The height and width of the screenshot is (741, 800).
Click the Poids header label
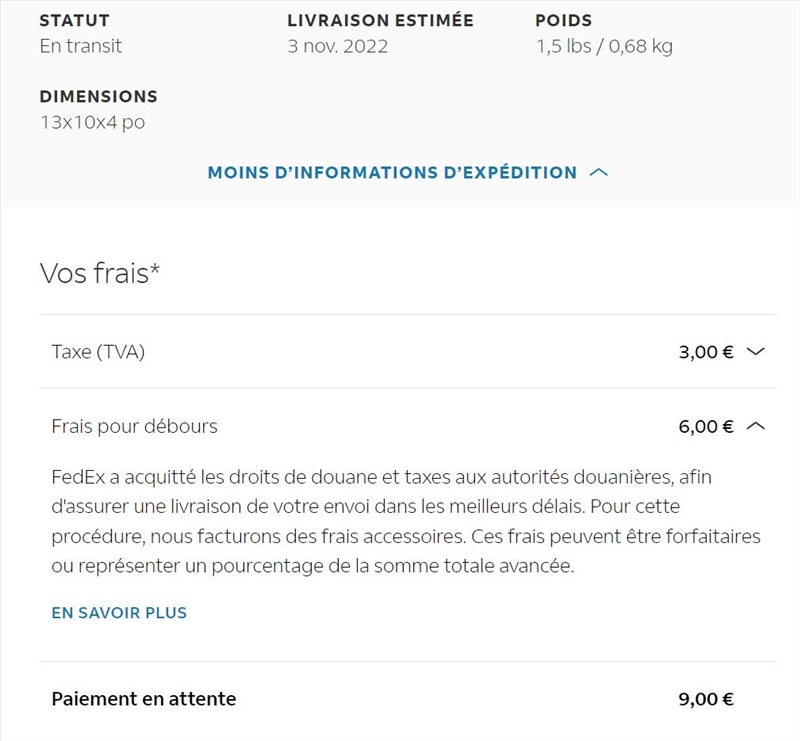click(x=564, y=20)
